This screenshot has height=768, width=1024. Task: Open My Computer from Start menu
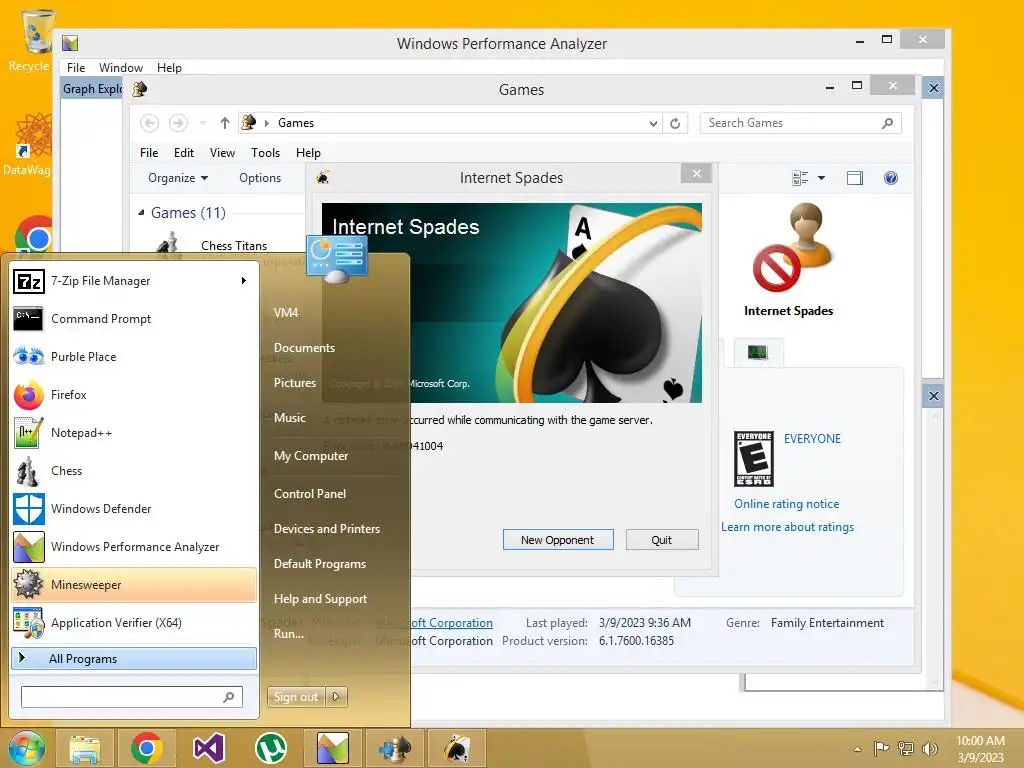point(311,456)
